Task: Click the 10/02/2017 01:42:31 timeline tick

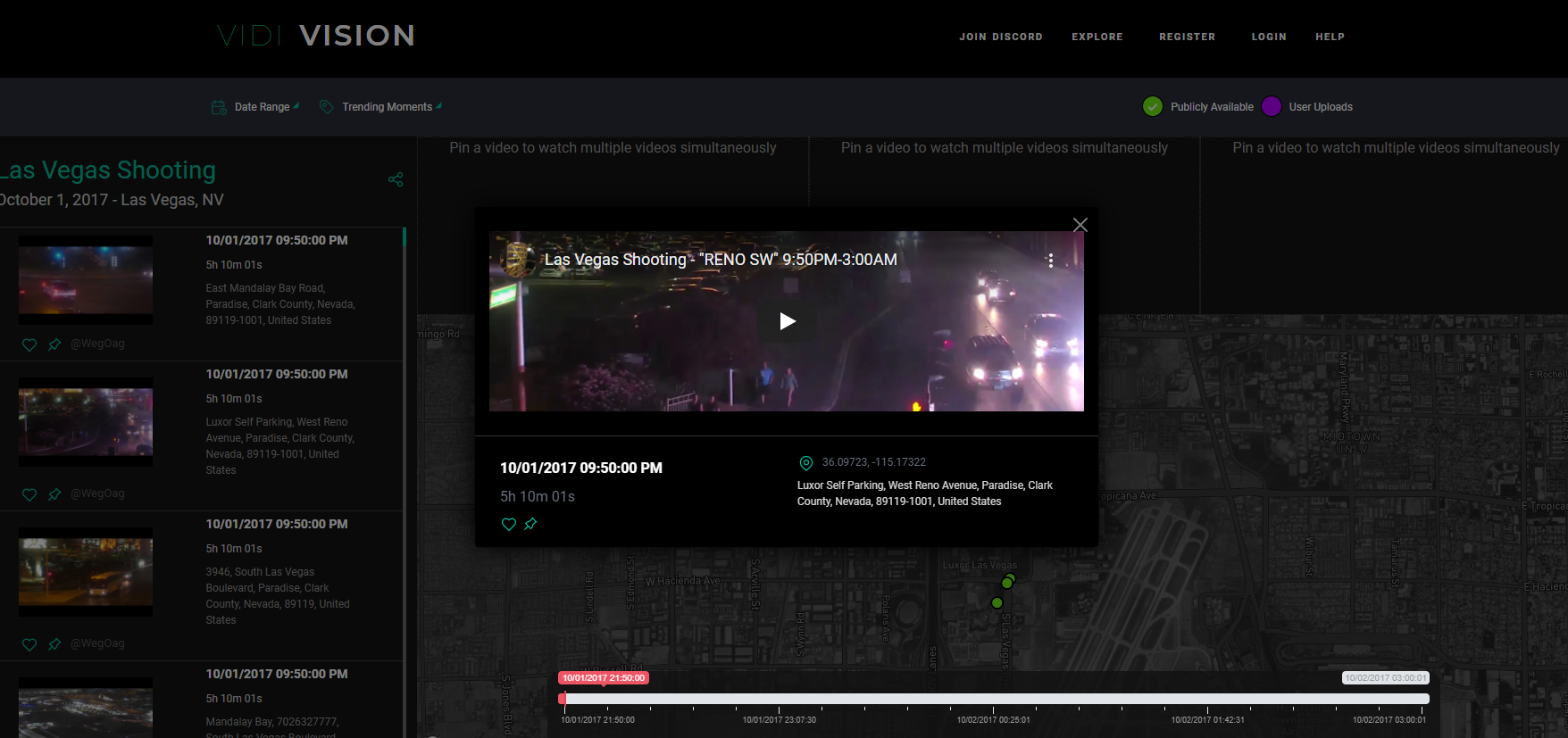Action: (1208, 719)
